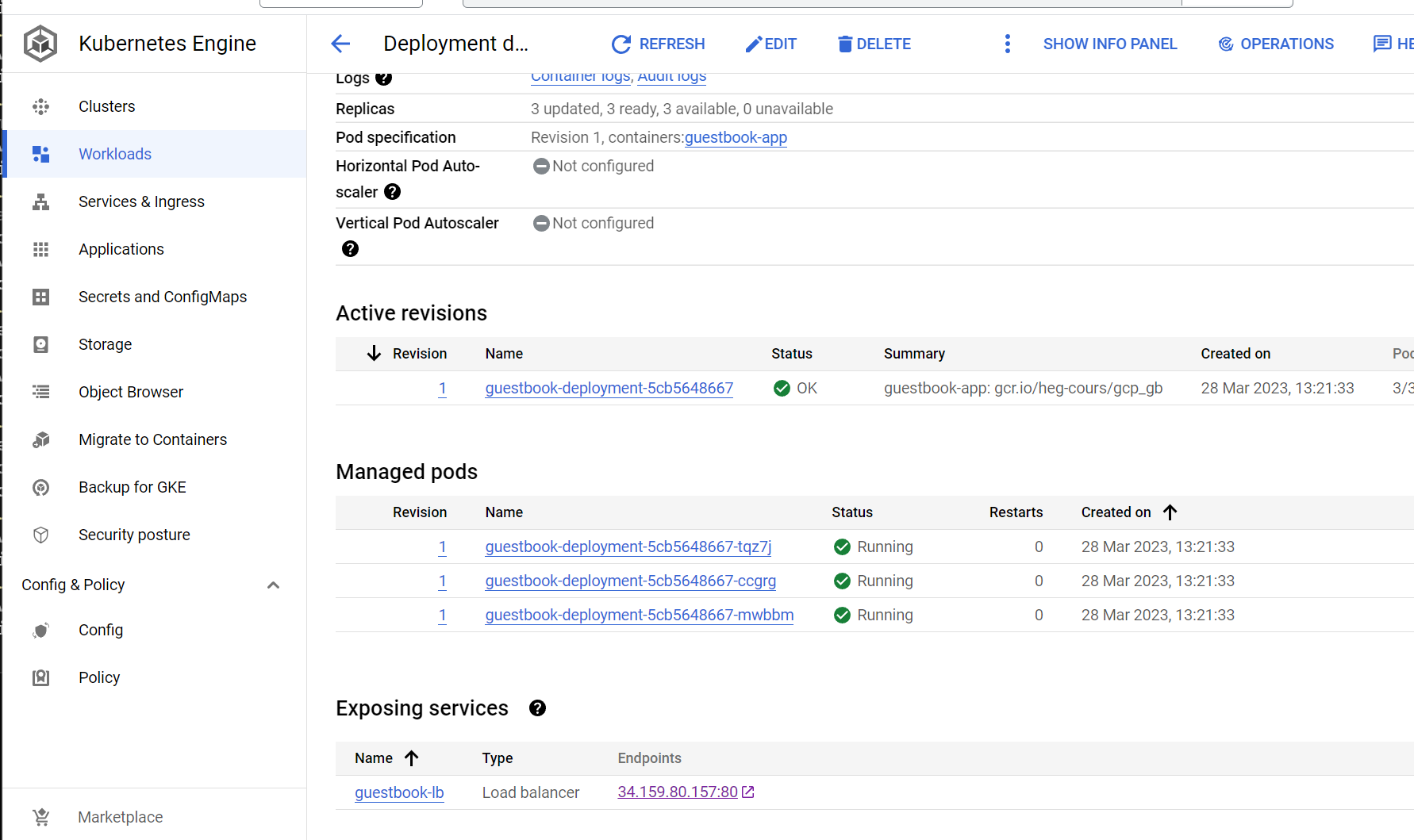Click the Kubernetes Engine logo icon
The image size is (1414, 840).
[40, 44]
